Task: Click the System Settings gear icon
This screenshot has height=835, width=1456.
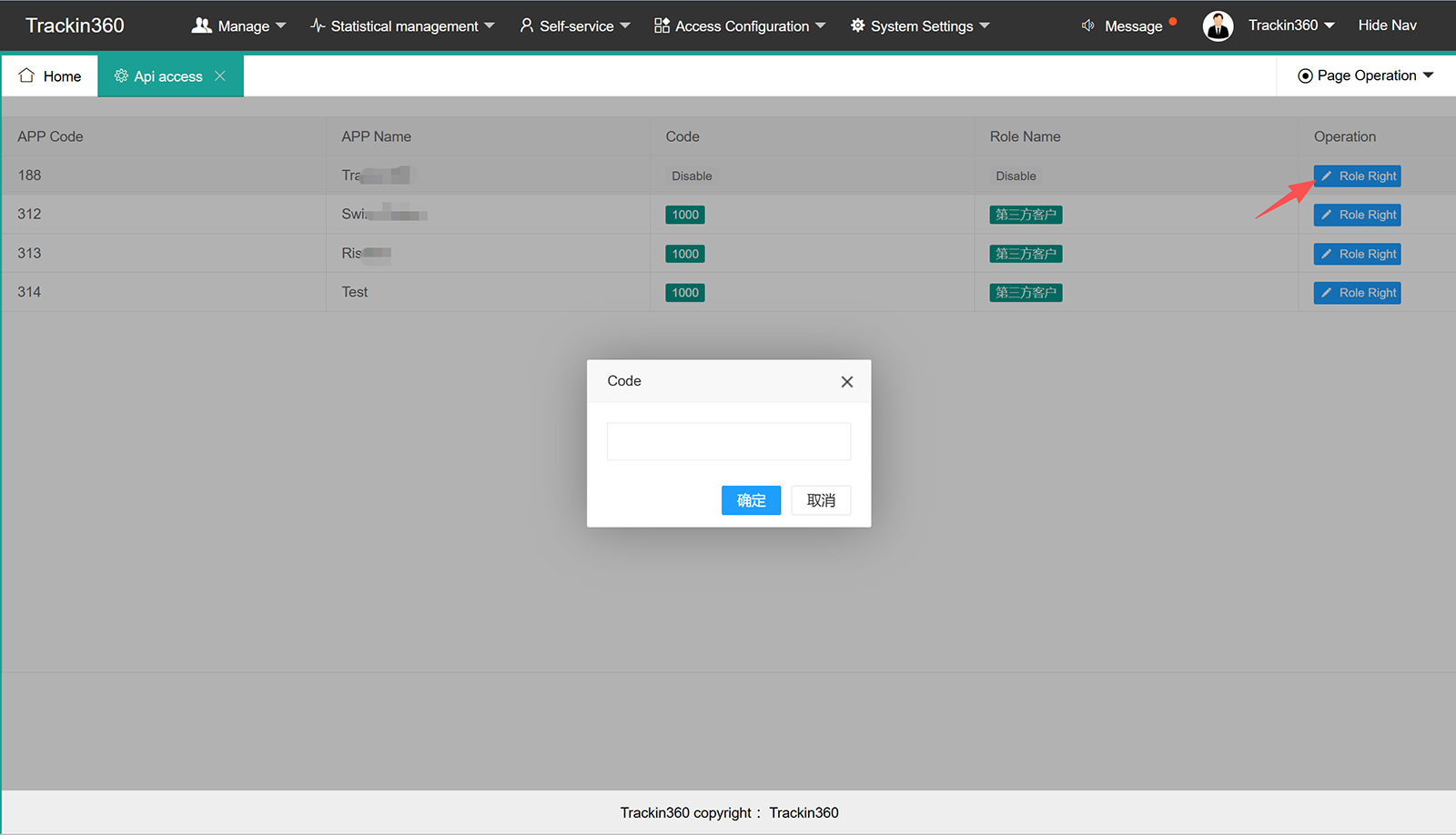Action: [857, 25]
